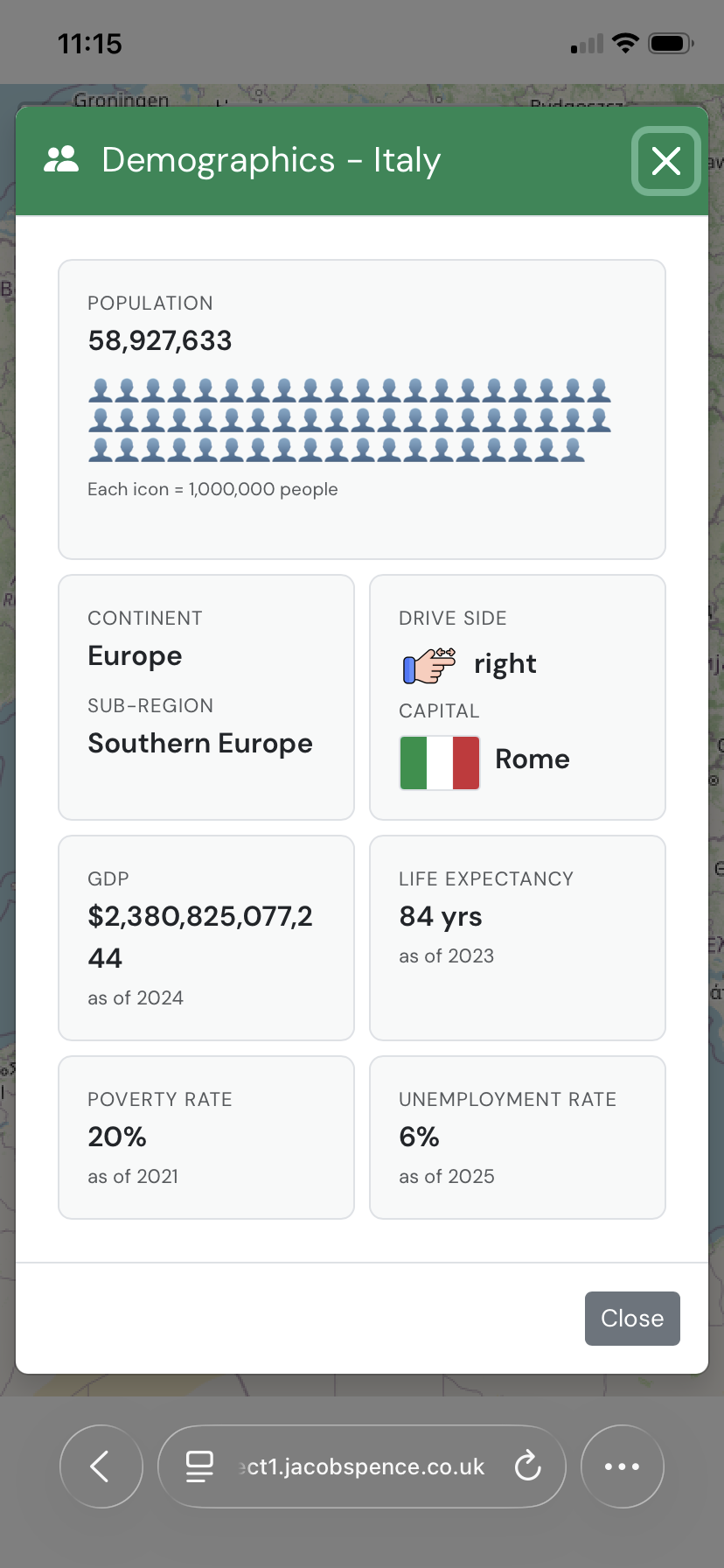The width and height of the screenshot is (724, 1568).
Task: Click the Wi-Fi icon in status bar
Action: (624, 42)
